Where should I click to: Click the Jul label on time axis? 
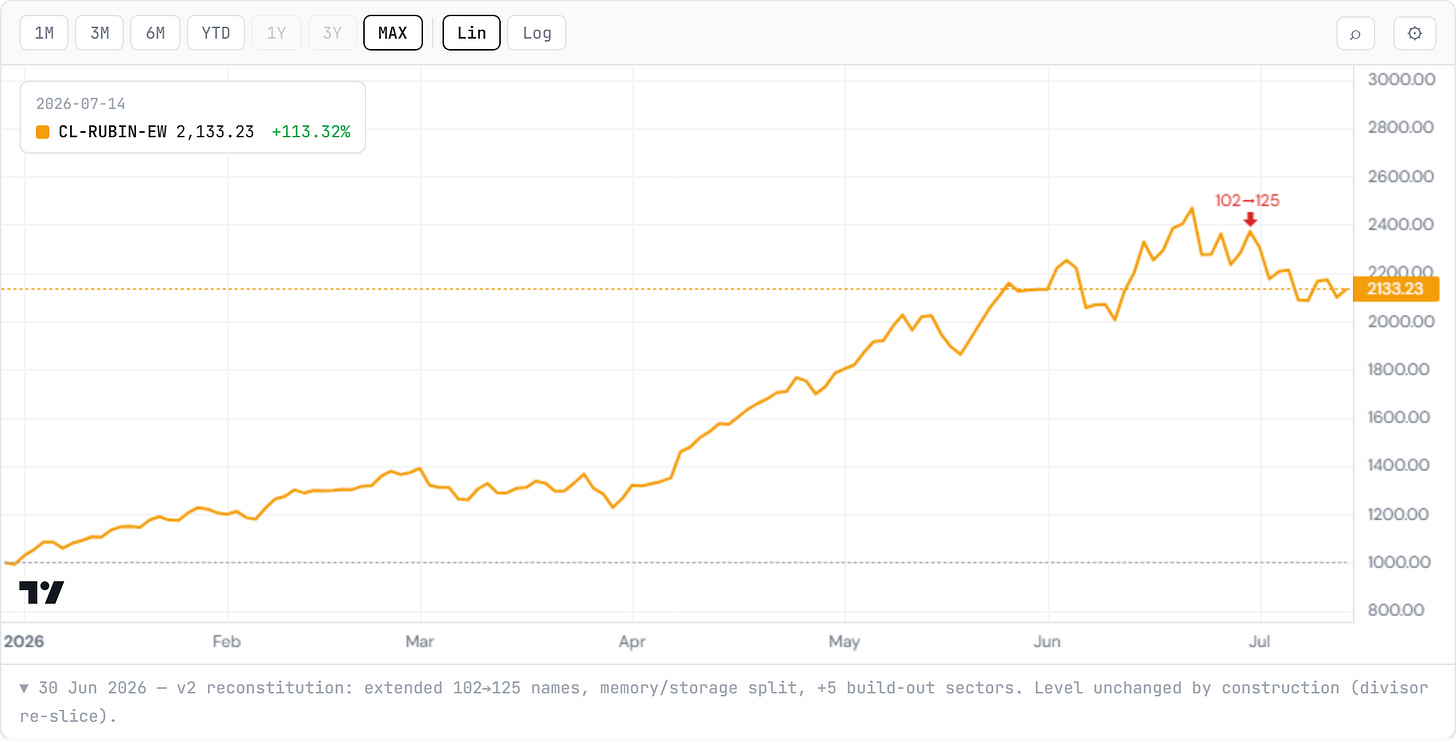click(1260, 641)
